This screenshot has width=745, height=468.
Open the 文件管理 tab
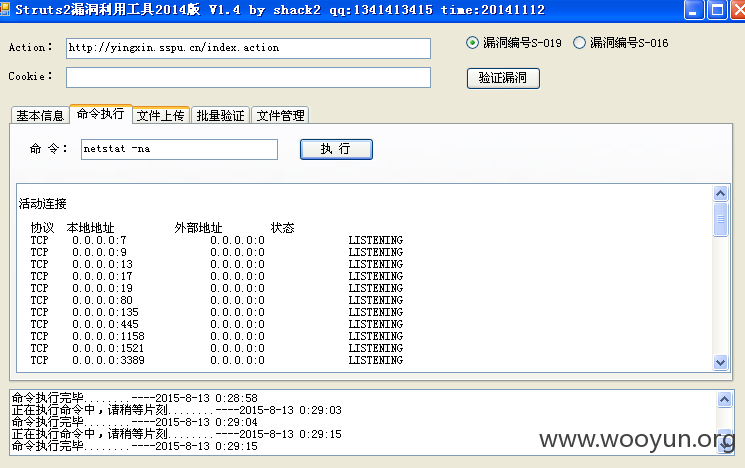280,115
